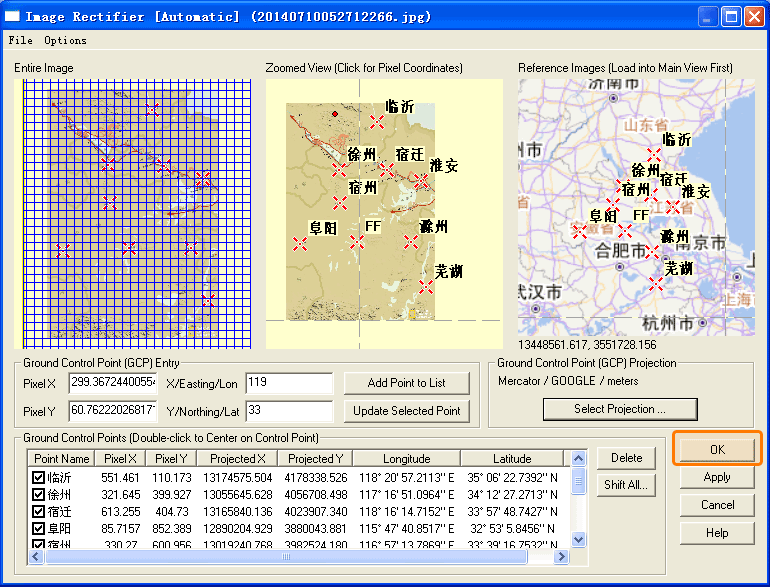Click the vertical scrollbar thumb
This screenshot has height=587, width=770.
pos(578,481)
